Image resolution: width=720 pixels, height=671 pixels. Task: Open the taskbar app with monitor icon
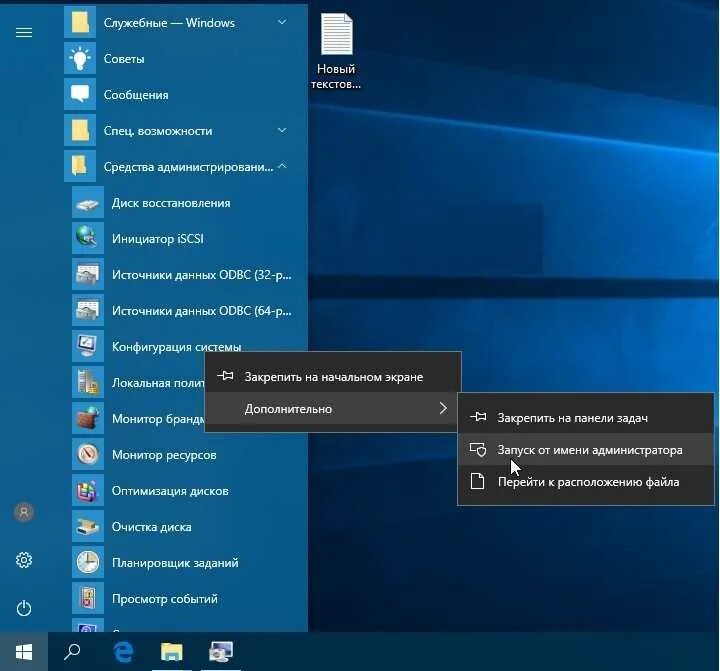[221, 651]
